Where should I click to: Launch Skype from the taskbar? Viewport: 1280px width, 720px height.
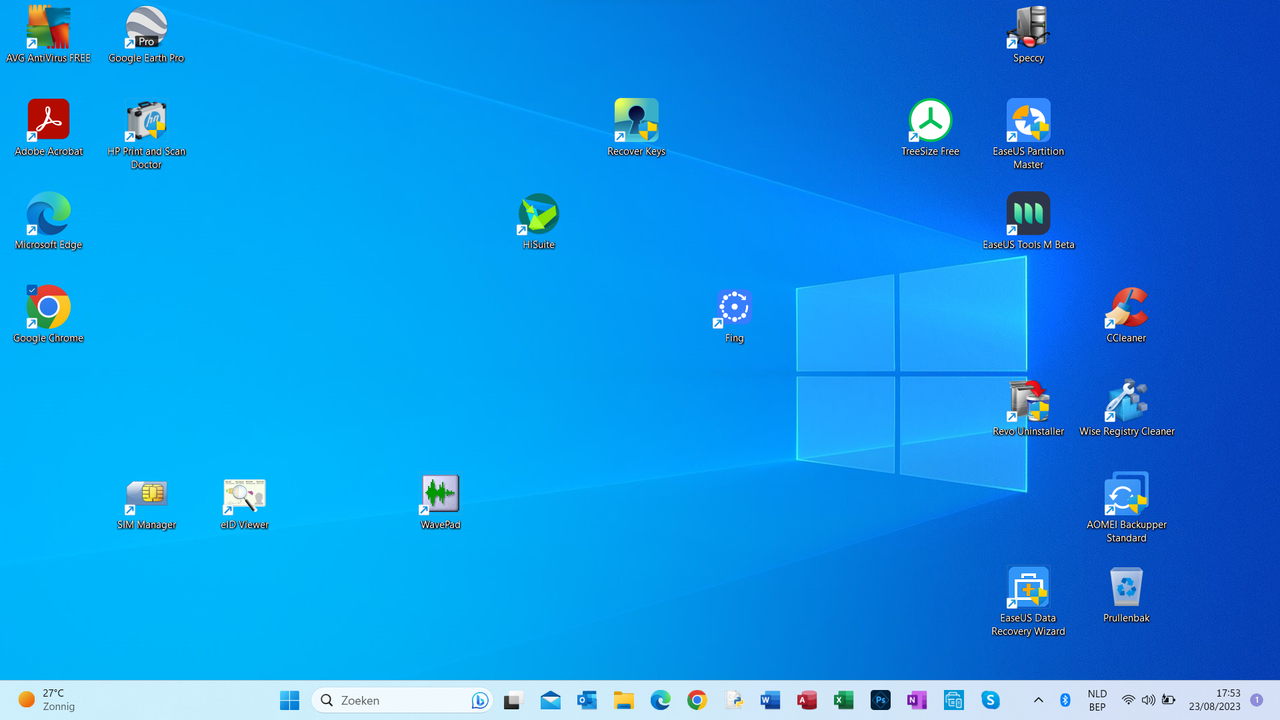pos(990,700)
